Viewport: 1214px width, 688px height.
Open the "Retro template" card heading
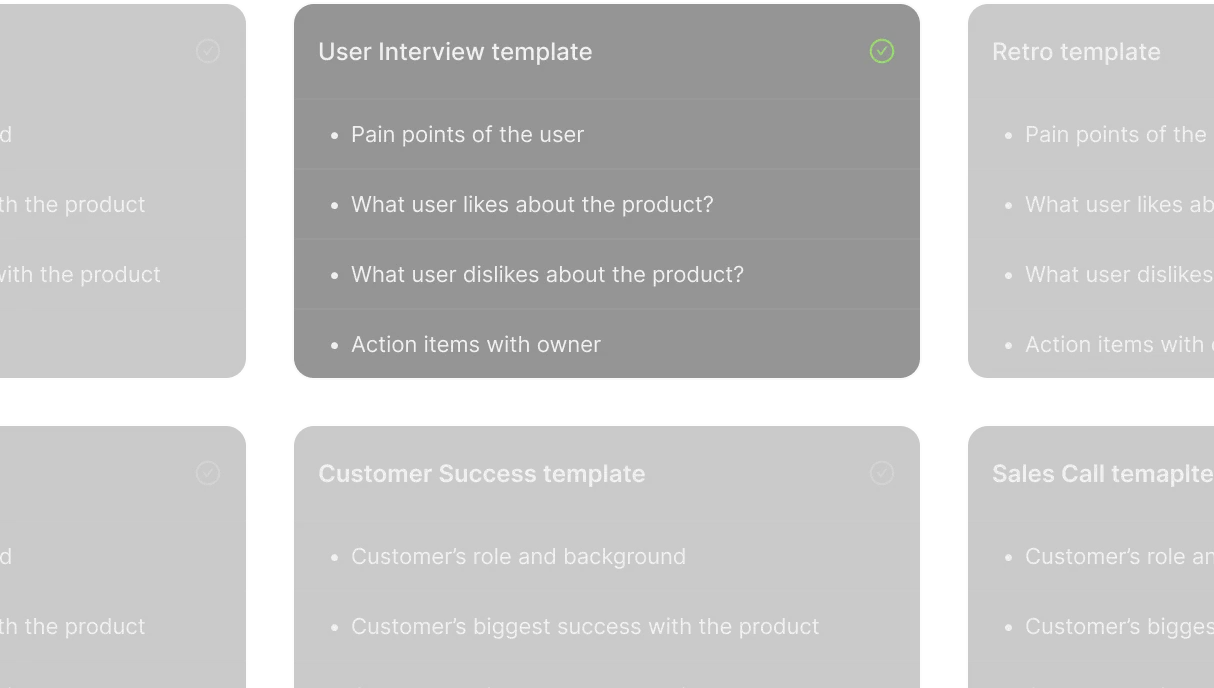click(x=1076, y=52)
